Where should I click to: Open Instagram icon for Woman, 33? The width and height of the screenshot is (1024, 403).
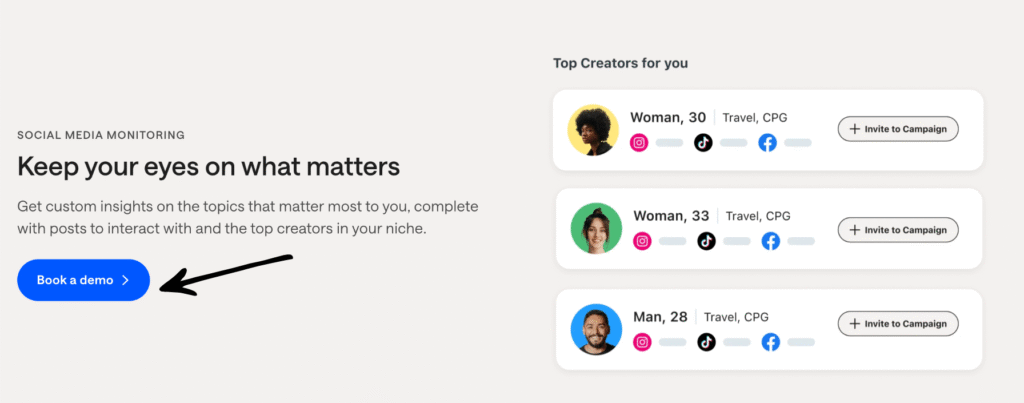643,241
